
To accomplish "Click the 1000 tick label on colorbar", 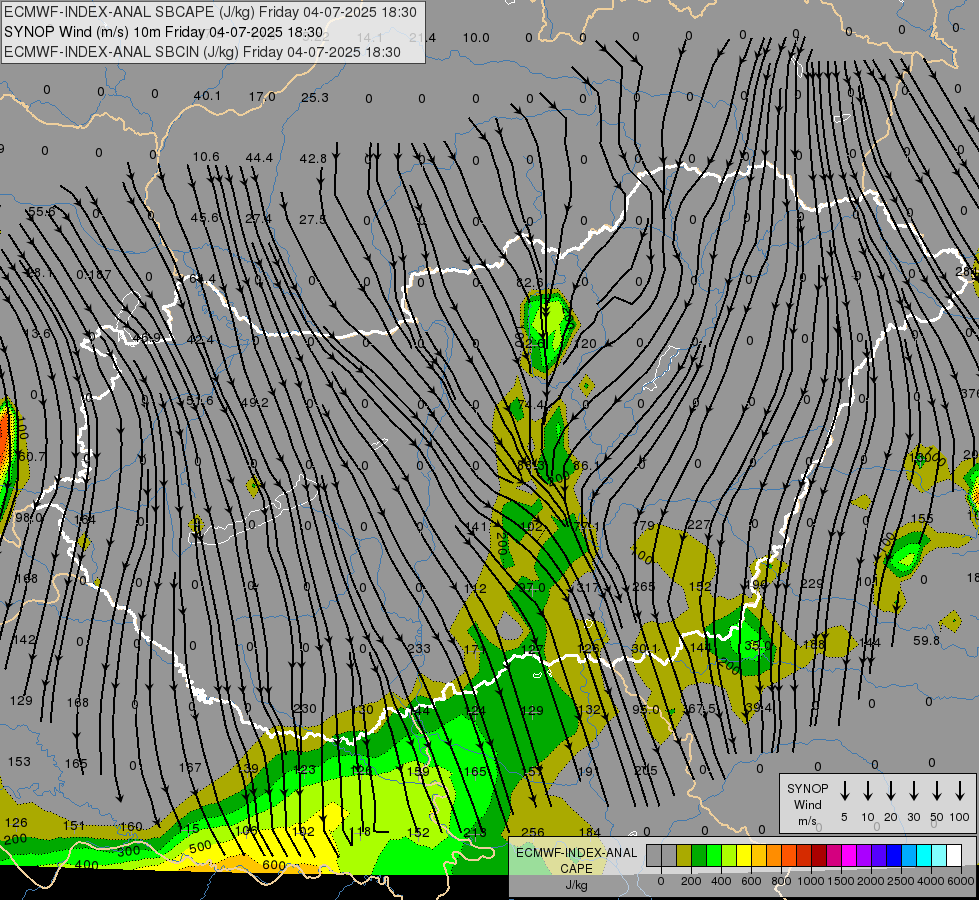I will coord(811,881).
